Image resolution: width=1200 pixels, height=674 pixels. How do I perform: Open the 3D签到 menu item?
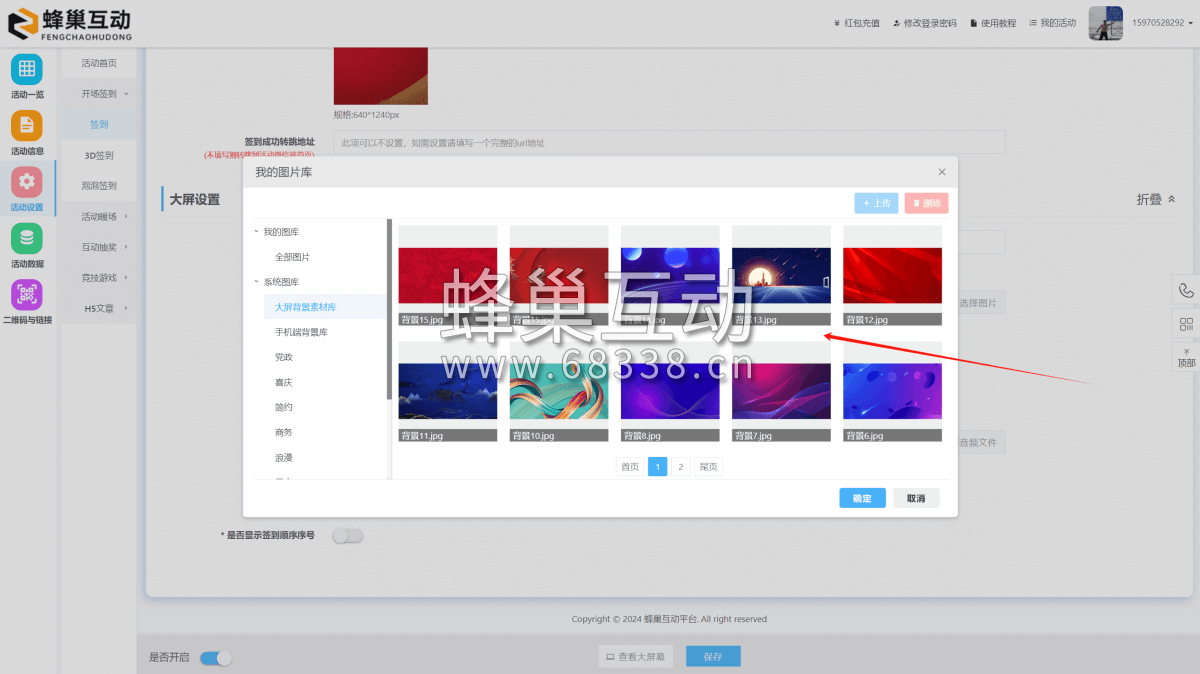(x=98, y=156)
